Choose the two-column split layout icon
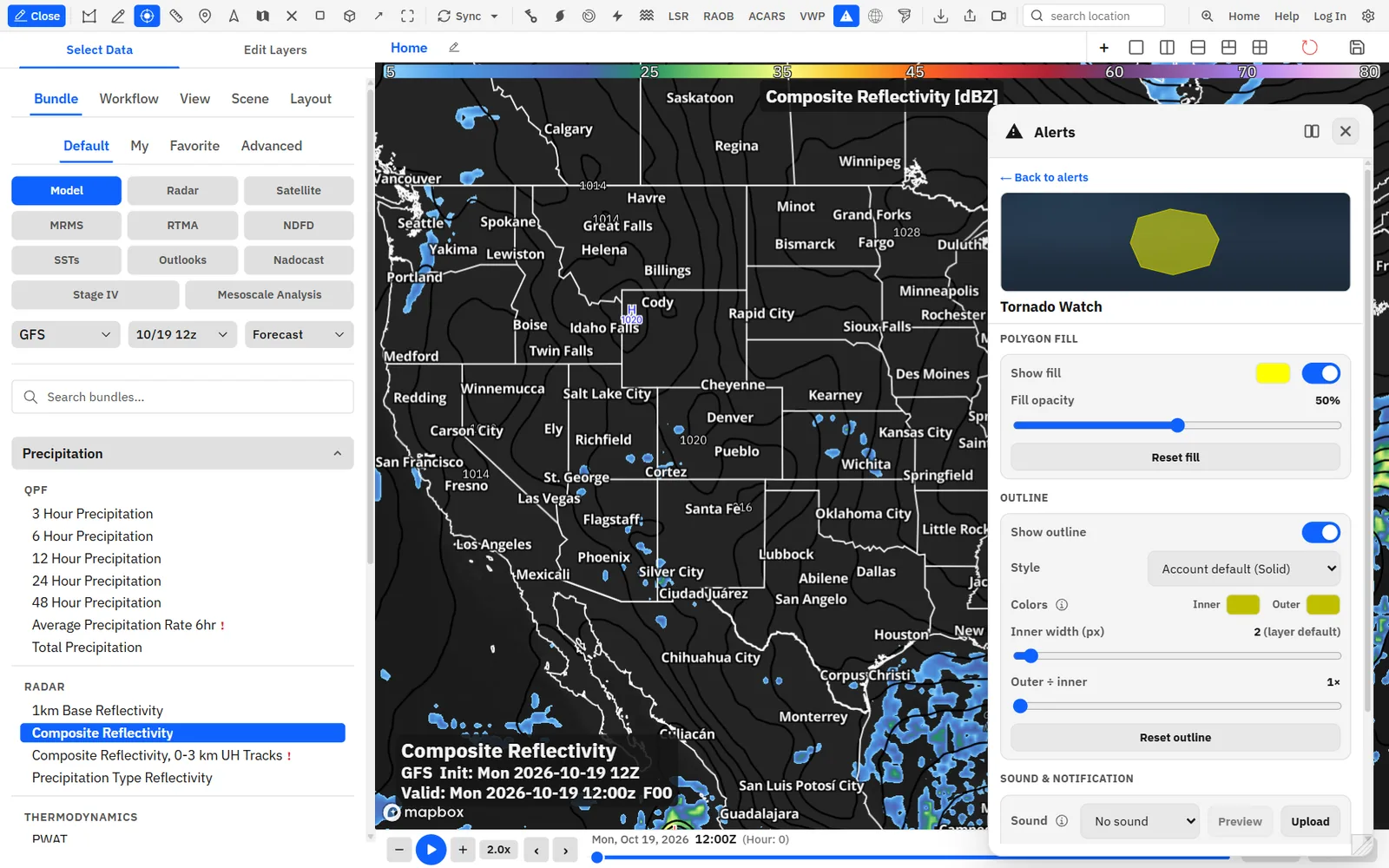Screen dimensions: 1389x868 [1167, 47]
